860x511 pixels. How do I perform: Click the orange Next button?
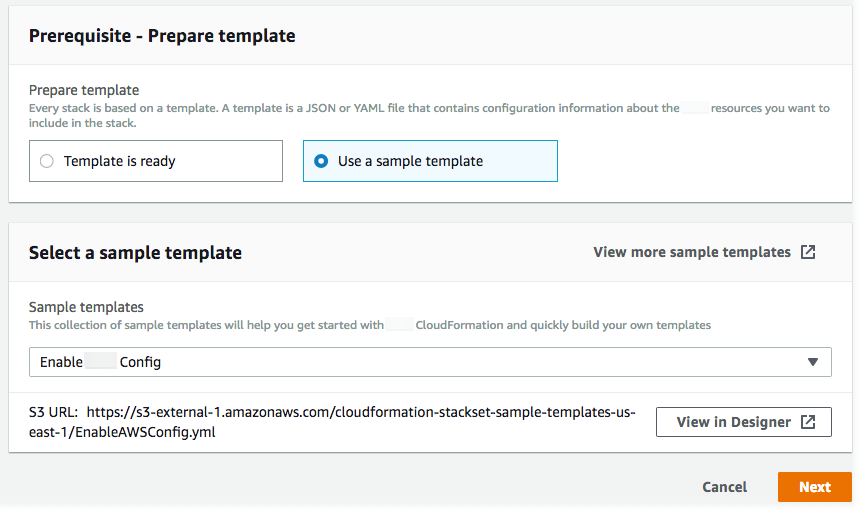(814, 487)
